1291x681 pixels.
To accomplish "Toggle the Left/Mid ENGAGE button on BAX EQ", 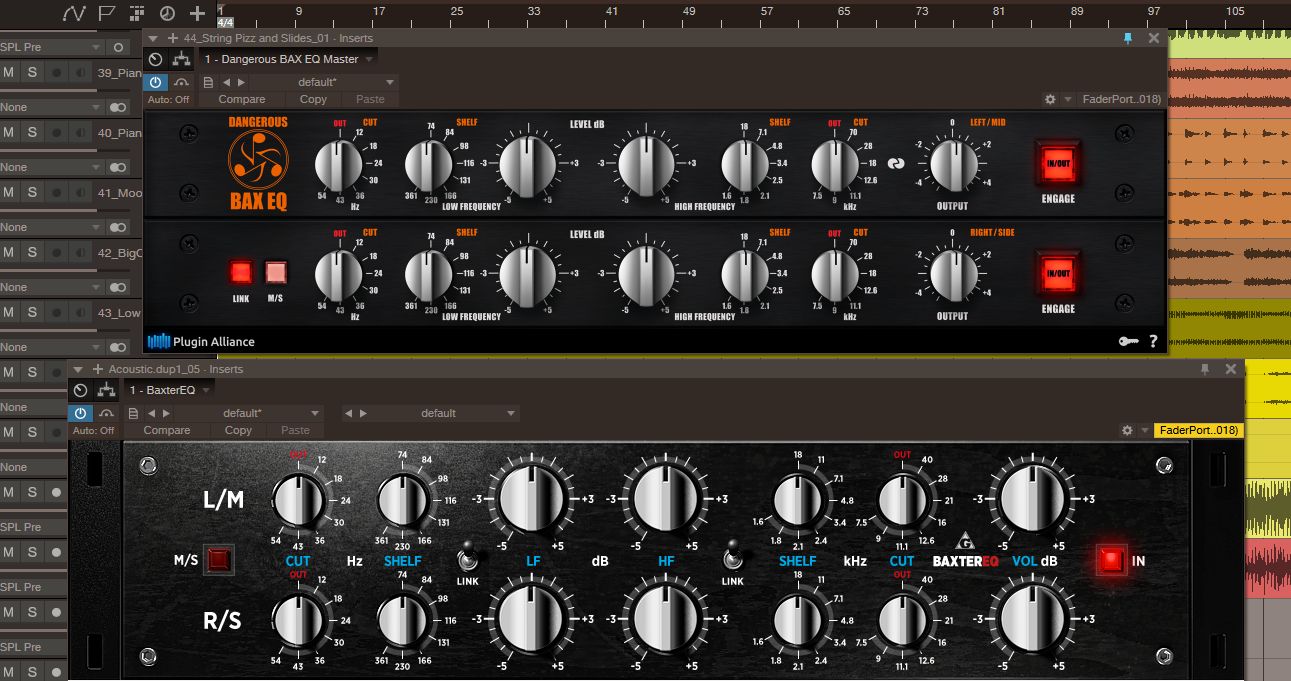I will 1057,163.
